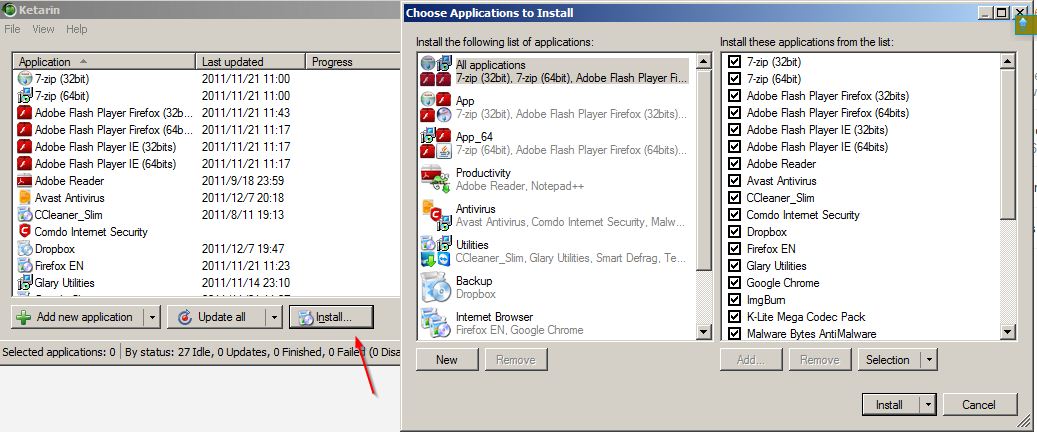
Task: Uncheck 7-zip (64bit) in install list
Action: 733,79
